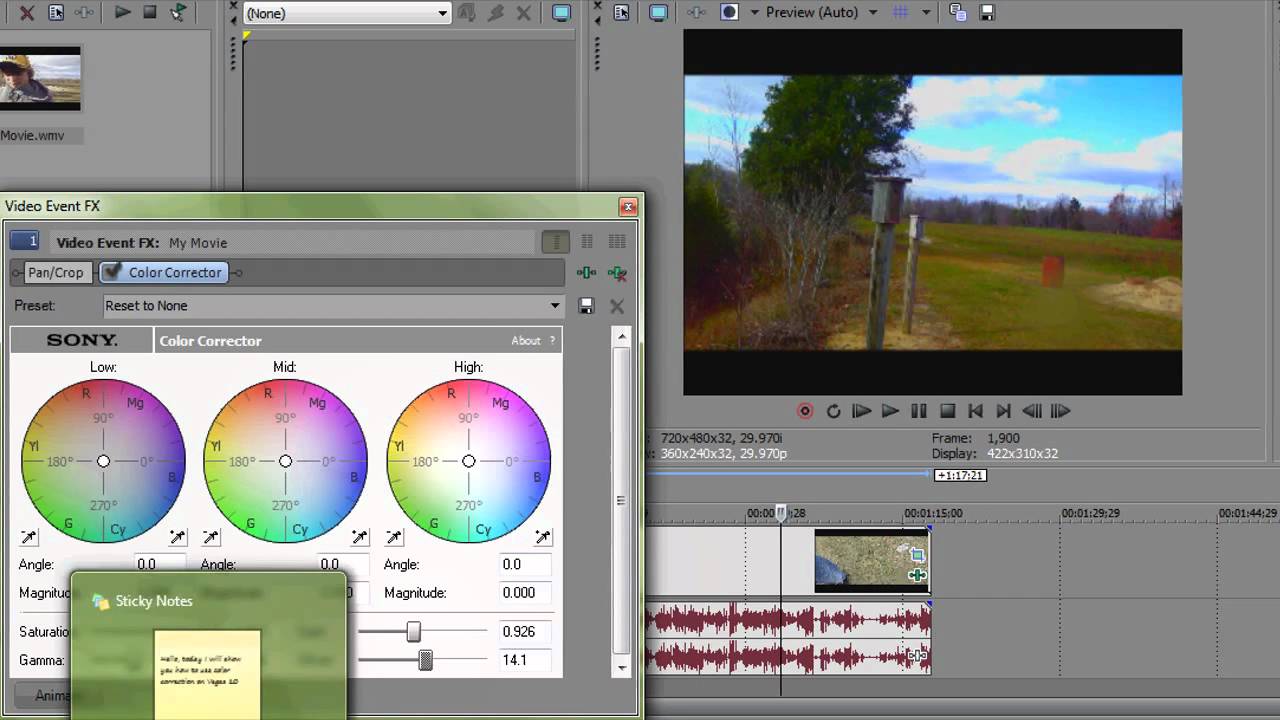This screenshot has width=1280, height=720.
Task: Expand split screen view dropdown arrow
Action: (x=753, y=13)
